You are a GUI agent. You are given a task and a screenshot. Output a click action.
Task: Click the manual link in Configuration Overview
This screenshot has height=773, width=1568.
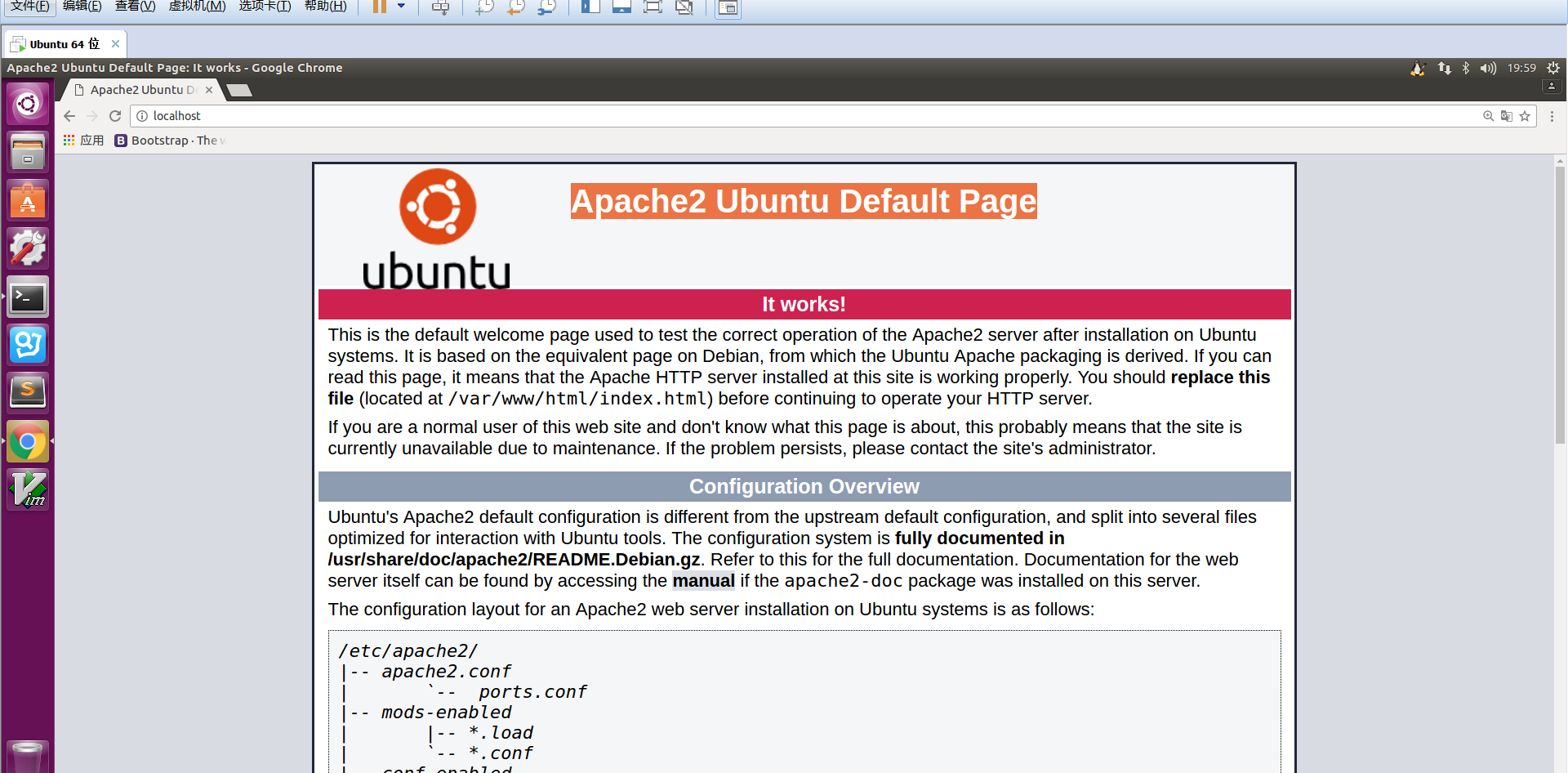703,581
